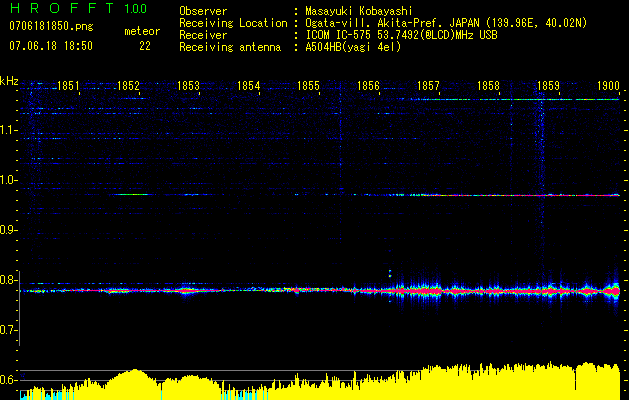Screen dimensions: 629x400
Task: Click the 0.7 frequency axis label
Action: coord(8,330)
